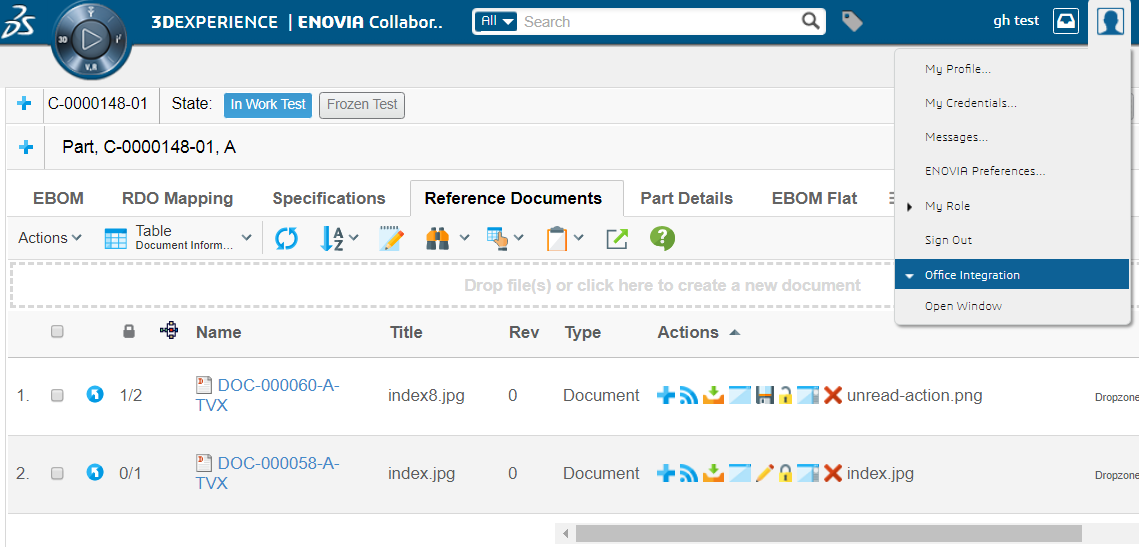Click the Frozen Test state button
Screen dimensions: 1139x547
(x=361, y=104)
